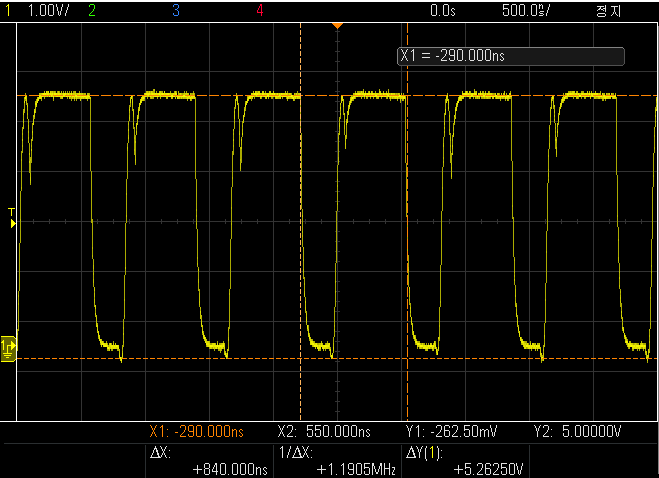Select the X1: -290.000ns cursor menu item
The image size is (659, 478).
[x=196, y=433]
